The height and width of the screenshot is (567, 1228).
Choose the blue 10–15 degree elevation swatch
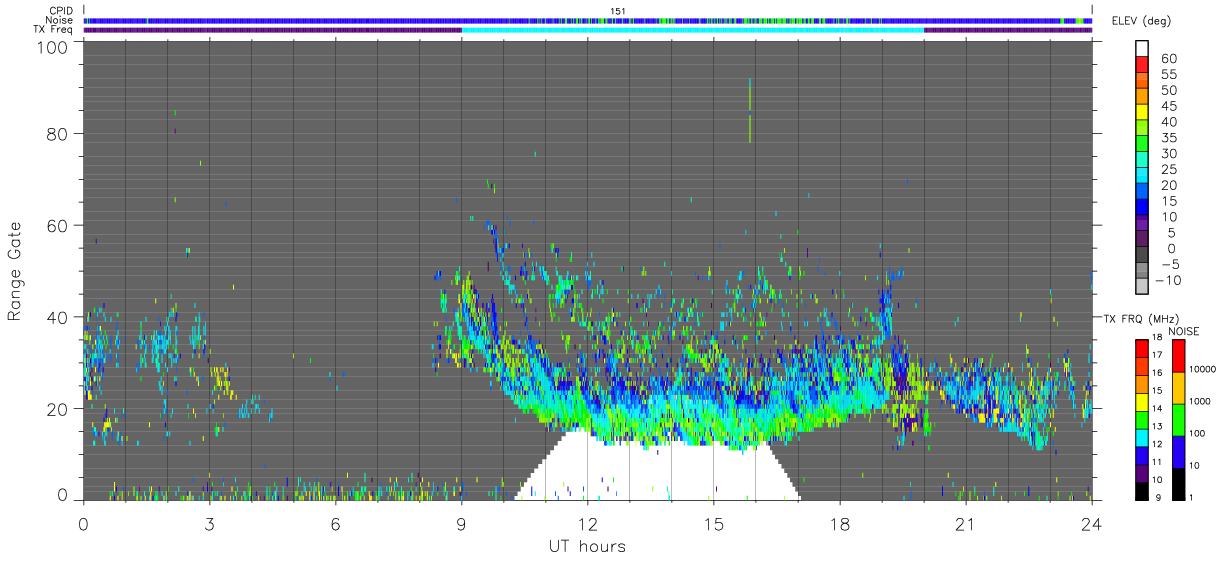coord(1142,208)
